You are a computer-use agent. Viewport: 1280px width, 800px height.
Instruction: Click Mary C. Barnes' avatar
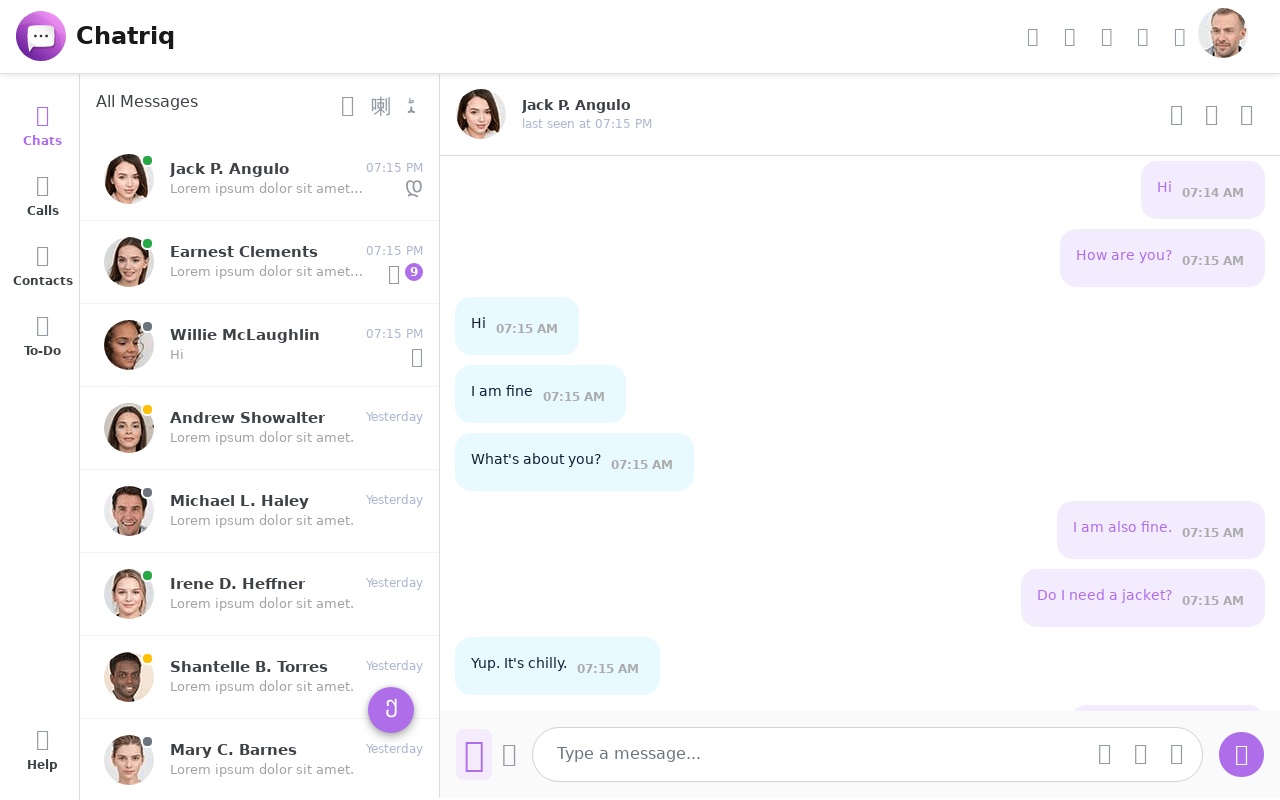[x=129, y=760]
